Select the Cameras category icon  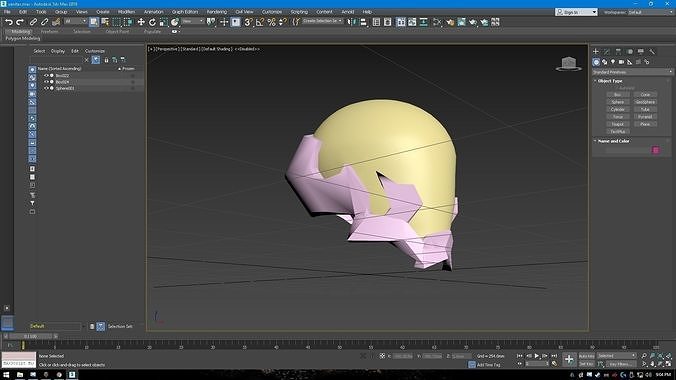pos(621,62)
